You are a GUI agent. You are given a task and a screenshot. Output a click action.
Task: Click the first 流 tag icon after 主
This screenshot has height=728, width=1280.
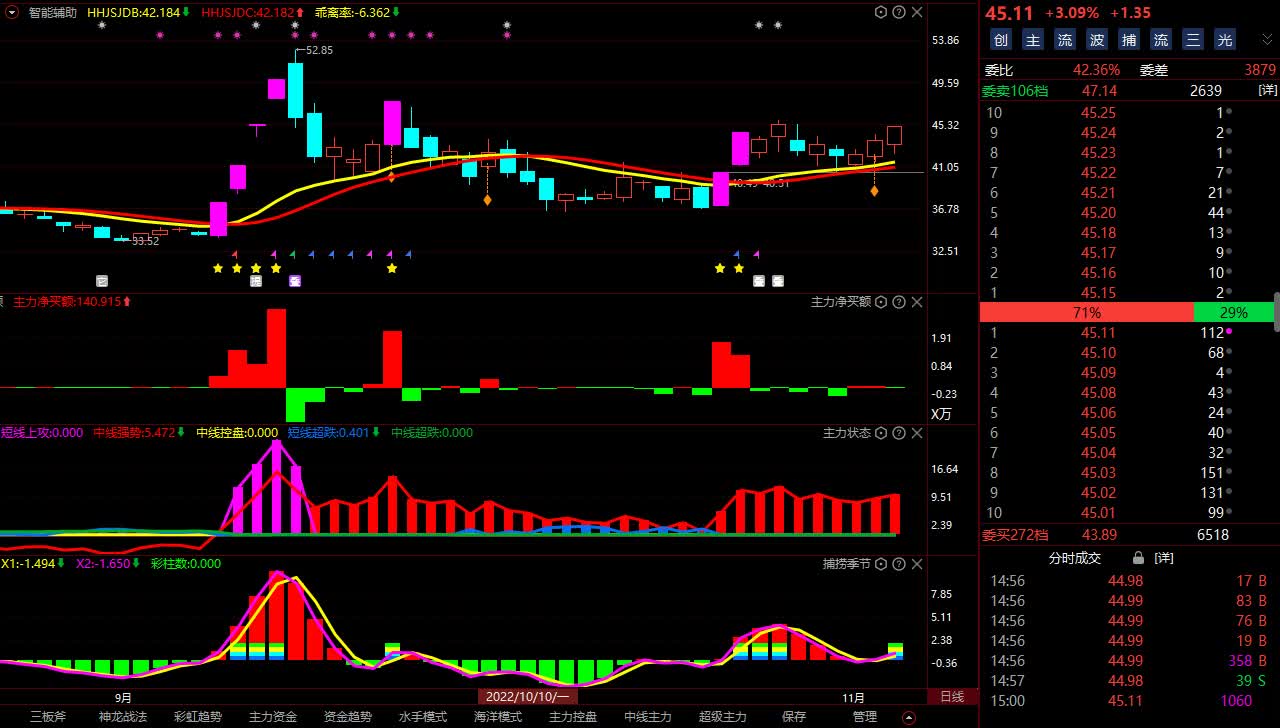coord(1065,40)
